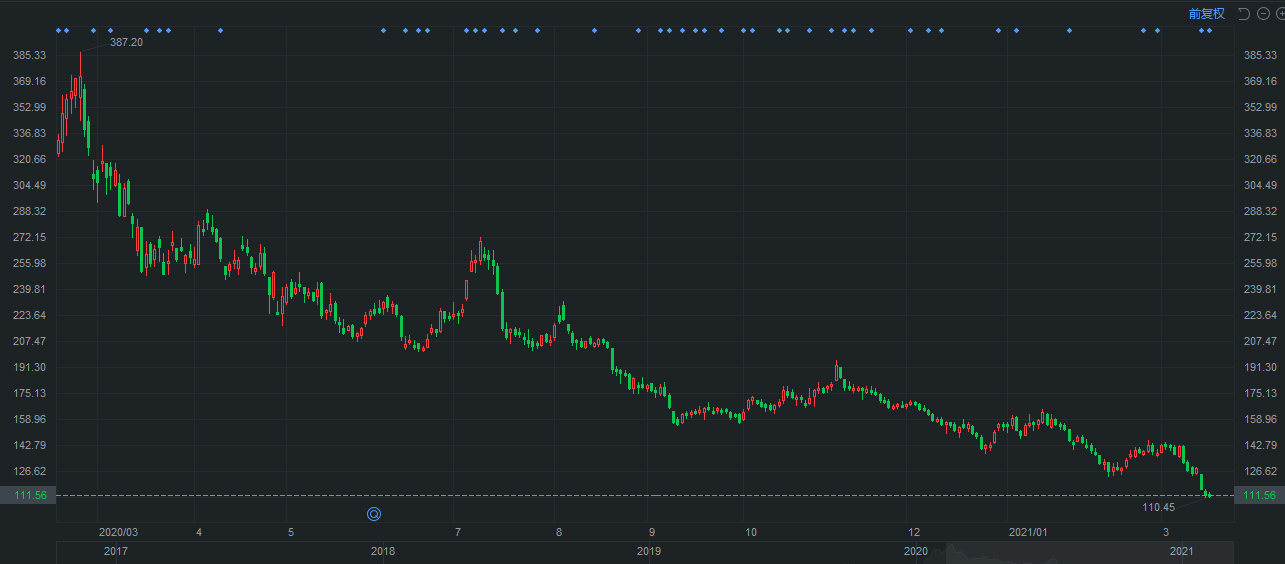Click month label 12 on the date axis

click(x=913, y=532)
